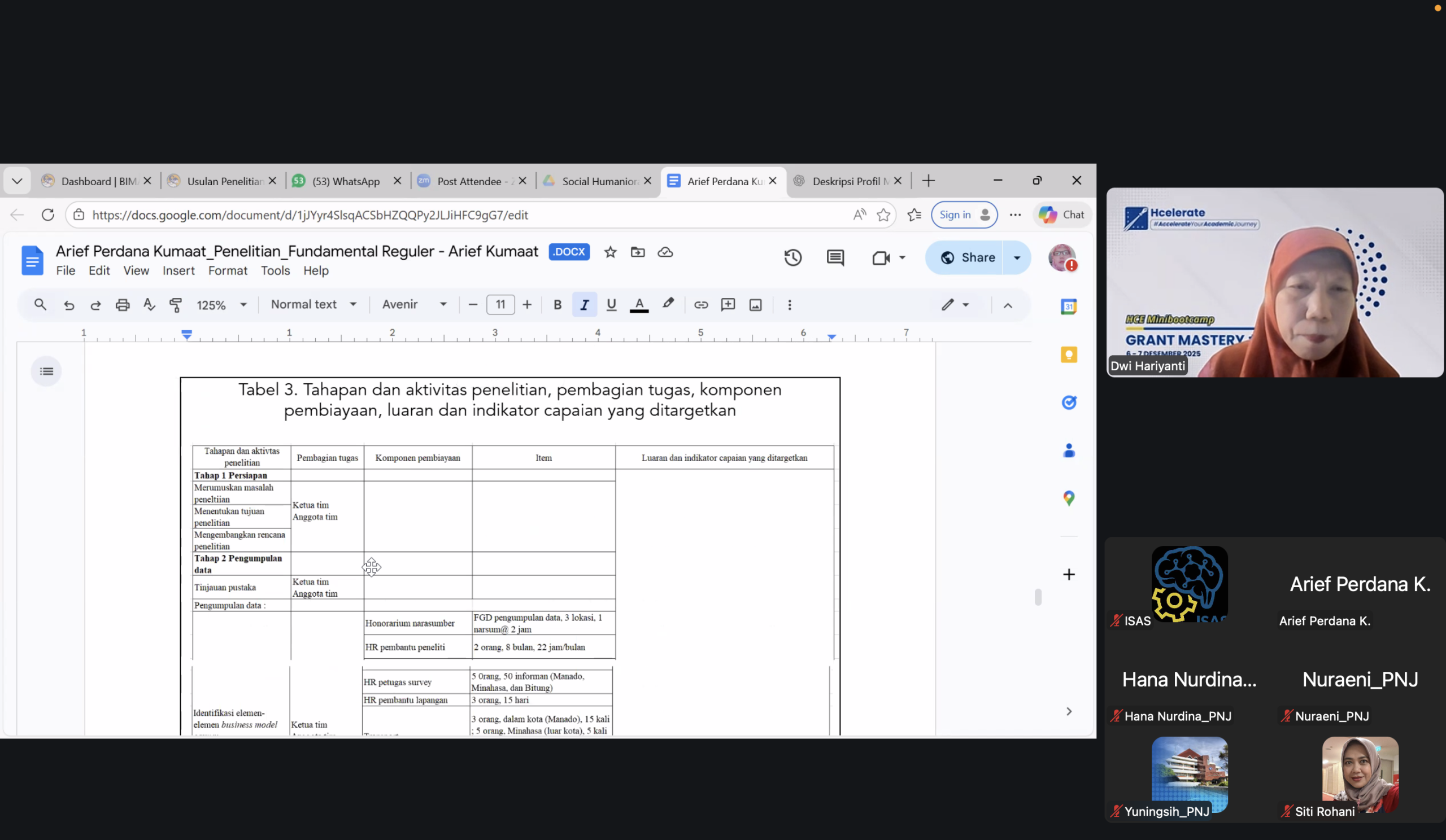The height and width of the screenshot is (840, 1446).
Task: Open Google Maps side panel icon
Action: (x=1069, y=498)
